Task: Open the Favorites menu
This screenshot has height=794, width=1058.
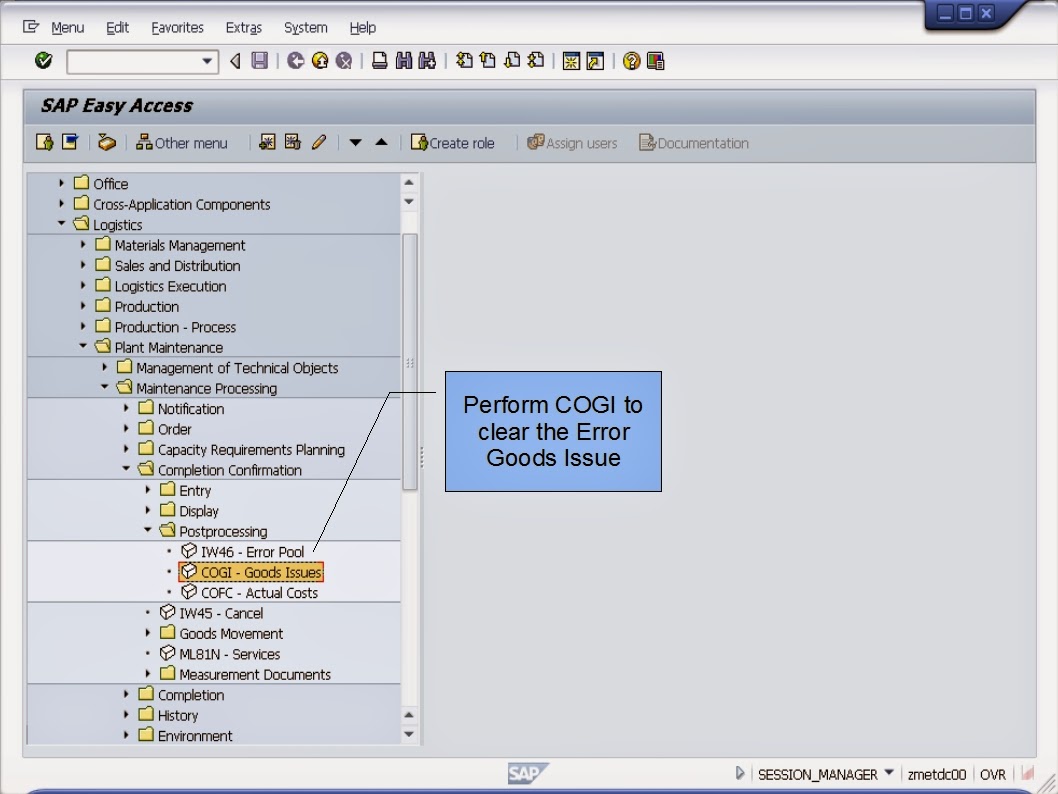Action: pos(177,28)
